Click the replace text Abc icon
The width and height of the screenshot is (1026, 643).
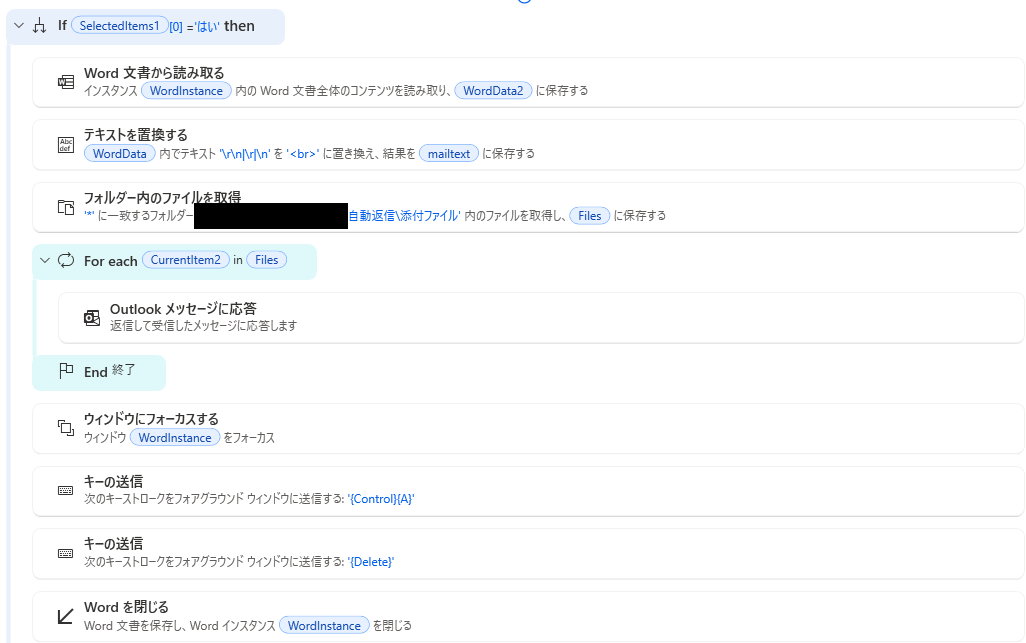(x=65, y=145)
